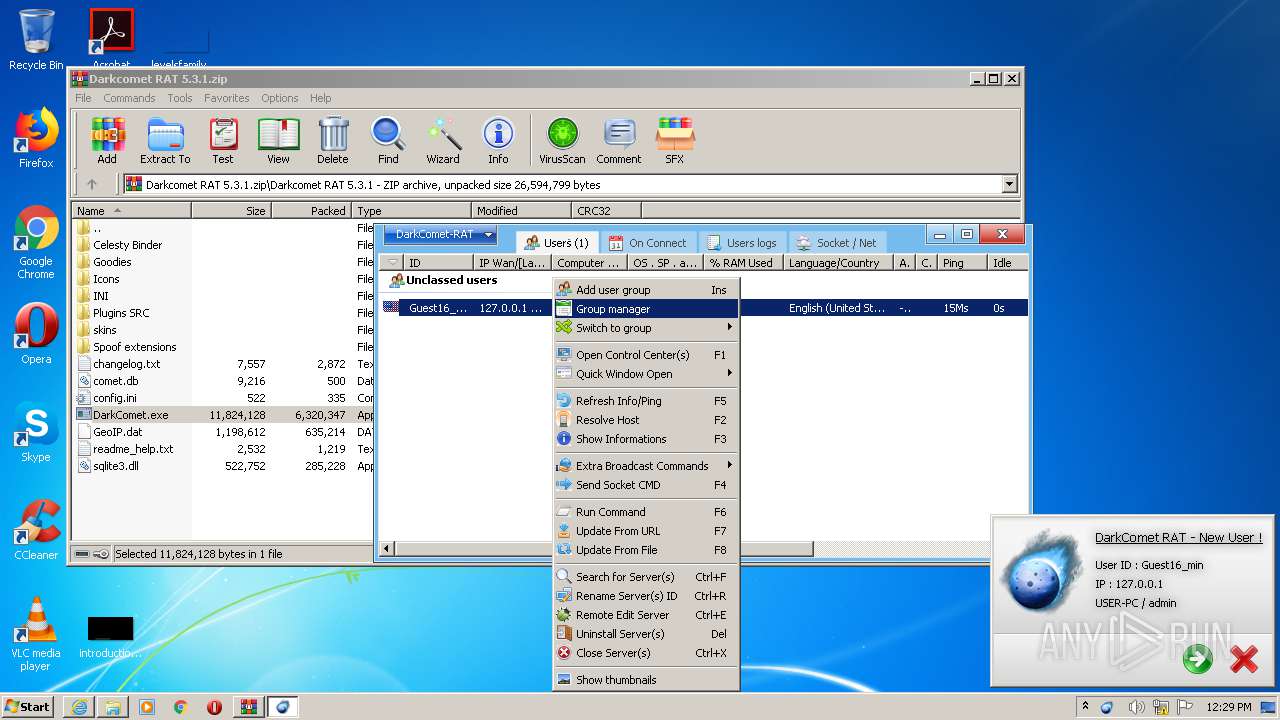Click Internet Explorer taskbar icon

79,707
